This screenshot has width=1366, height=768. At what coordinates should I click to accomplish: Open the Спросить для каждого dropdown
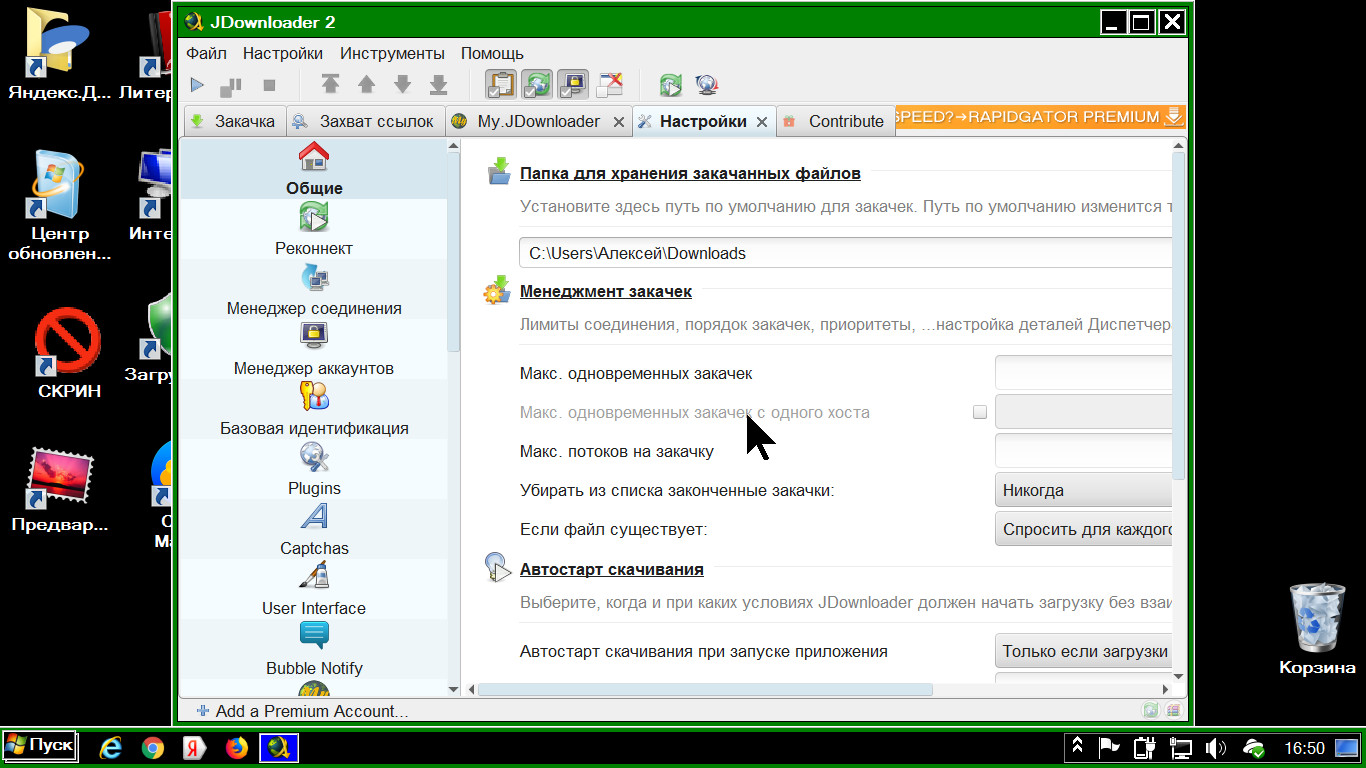click(1083, 529)
